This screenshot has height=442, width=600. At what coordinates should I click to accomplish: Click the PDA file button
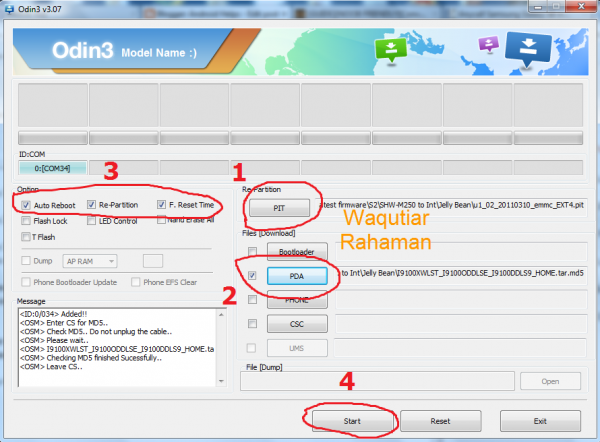click(x=297, y=276)
